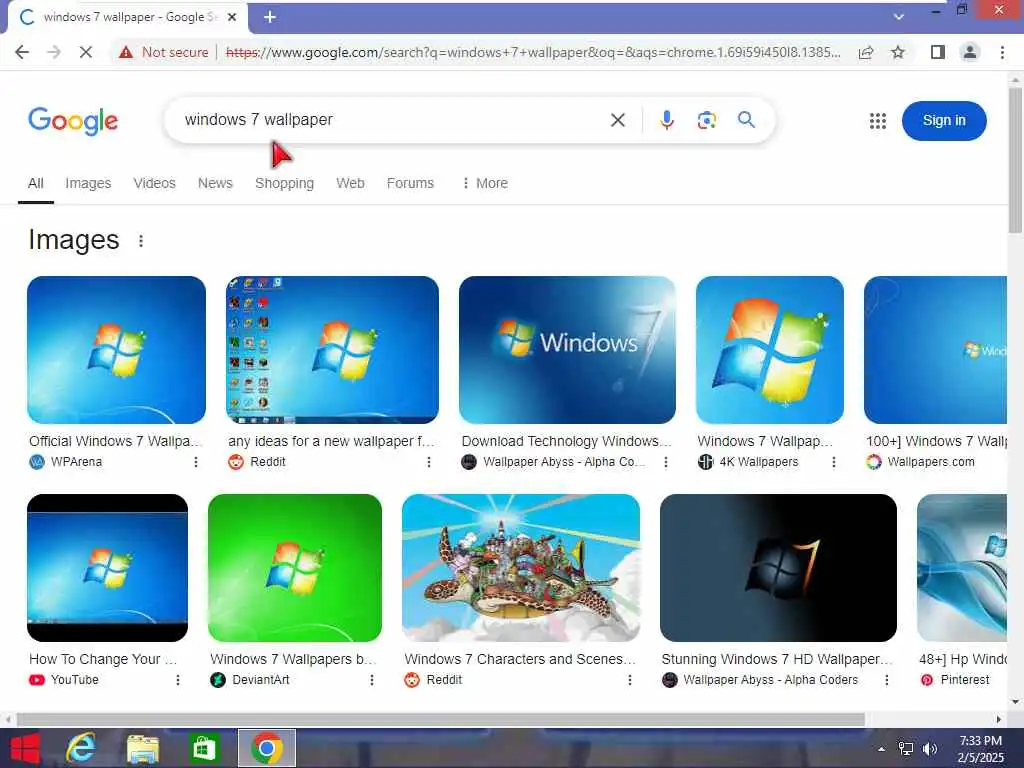Switch to the Forums tab
The width and height of the screenshot is (1024, 768).
(410, 184)
